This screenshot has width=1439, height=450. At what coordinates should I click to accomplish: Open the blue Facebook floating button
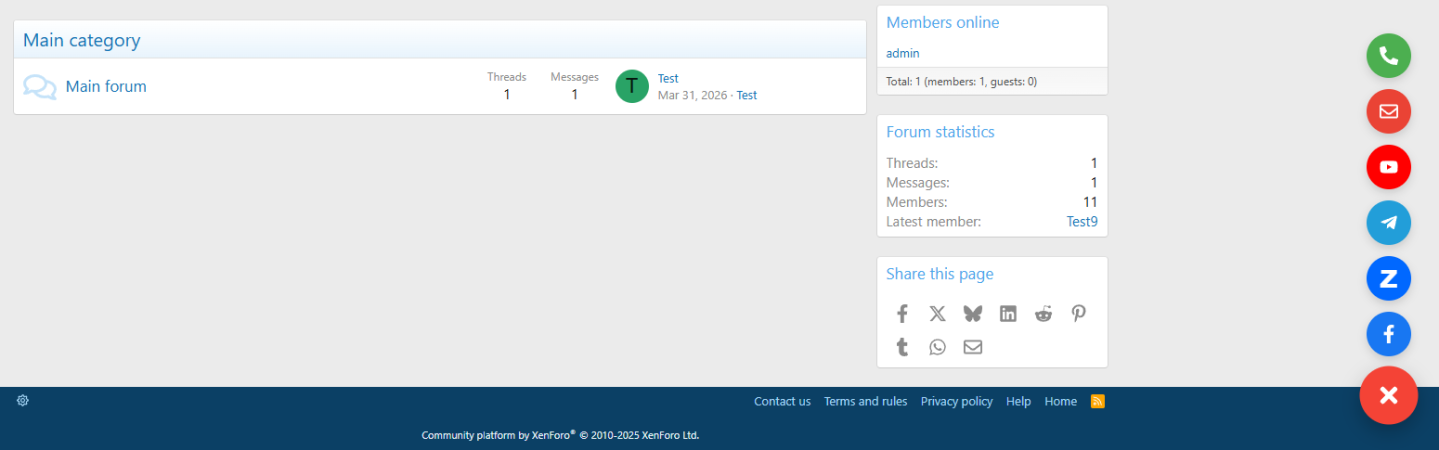pyautogui.click(x=1388, y=335)
